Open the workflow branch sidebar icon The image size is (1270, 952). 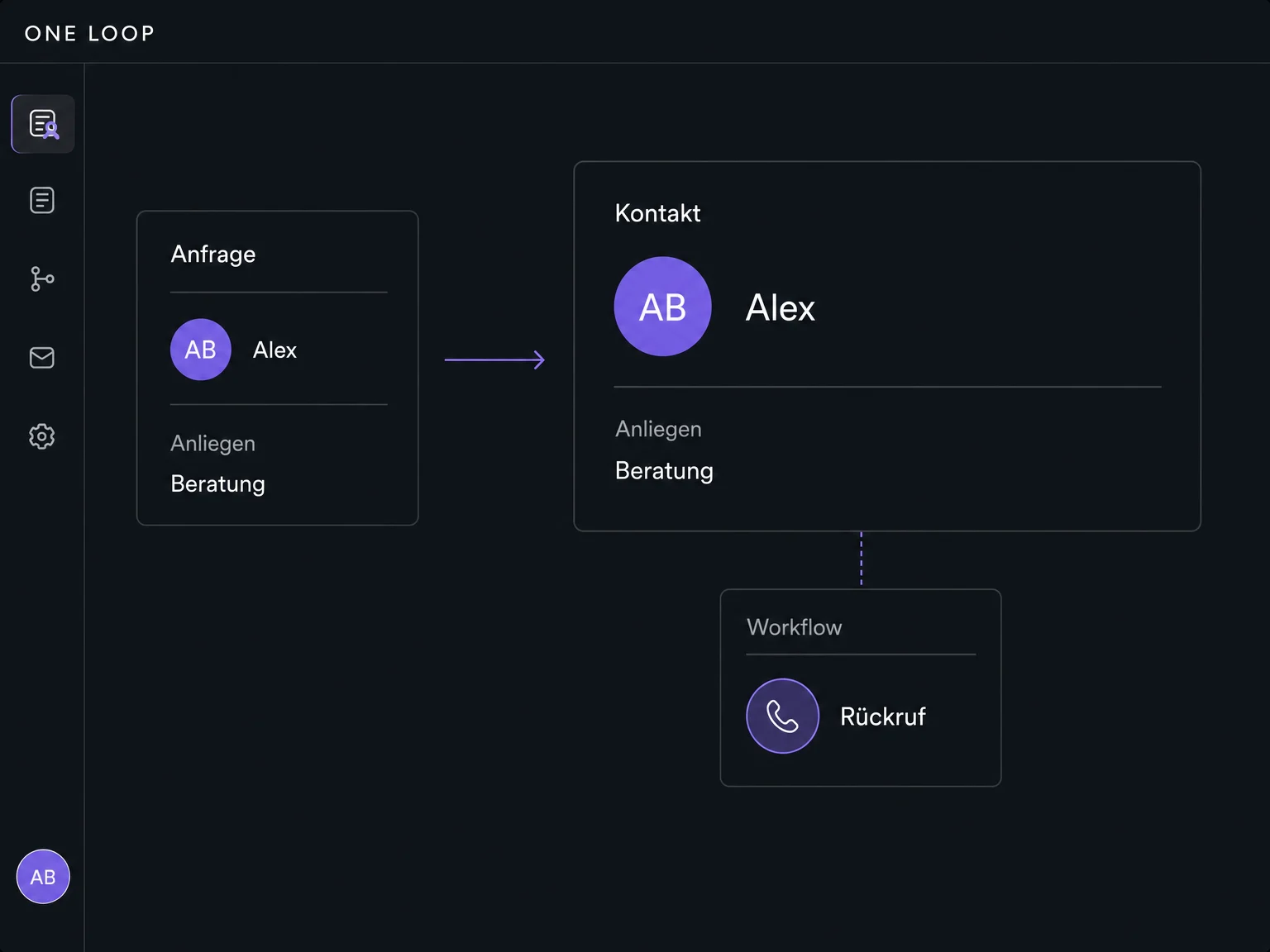click(42, 278)
